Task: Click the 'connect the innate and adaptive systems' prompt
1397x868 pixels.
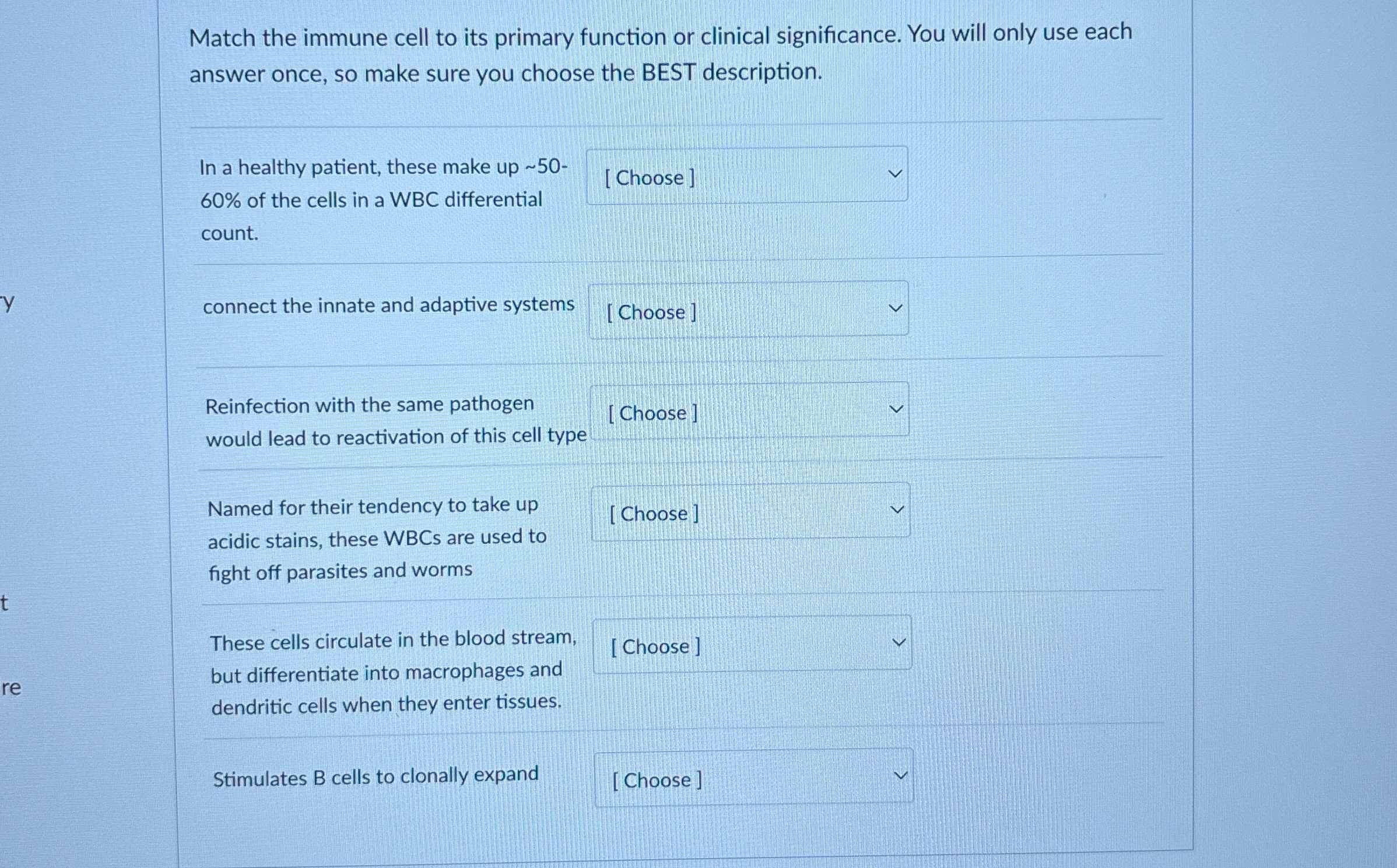Action: click(x=389, y=305)
